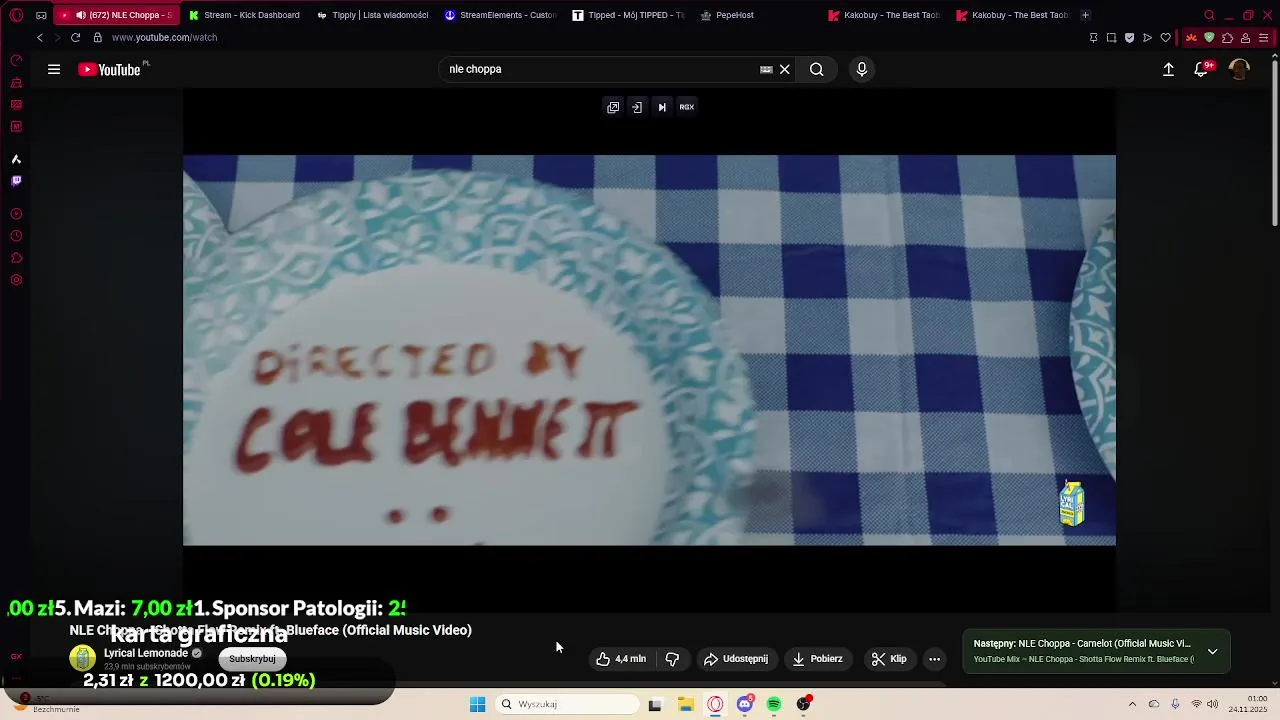1280x720 pixels.
Task: Switch to the Stream - Kick Dashboard tab
Action: tap(245, 15)
